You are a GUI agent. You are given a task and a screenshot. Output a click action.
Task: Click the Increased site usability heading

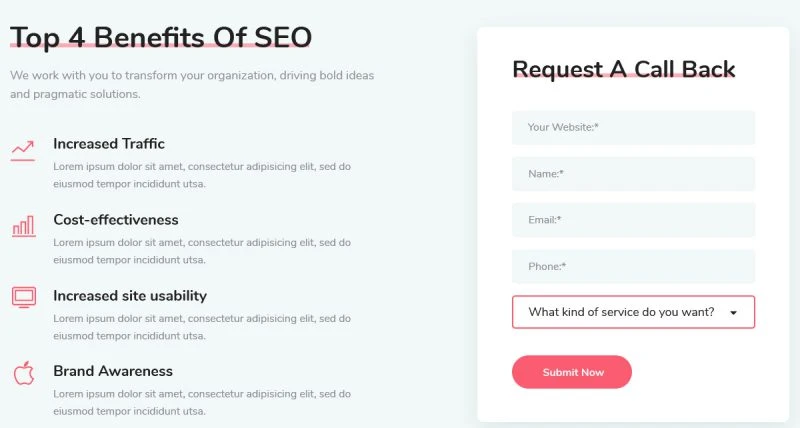[130, 296]
